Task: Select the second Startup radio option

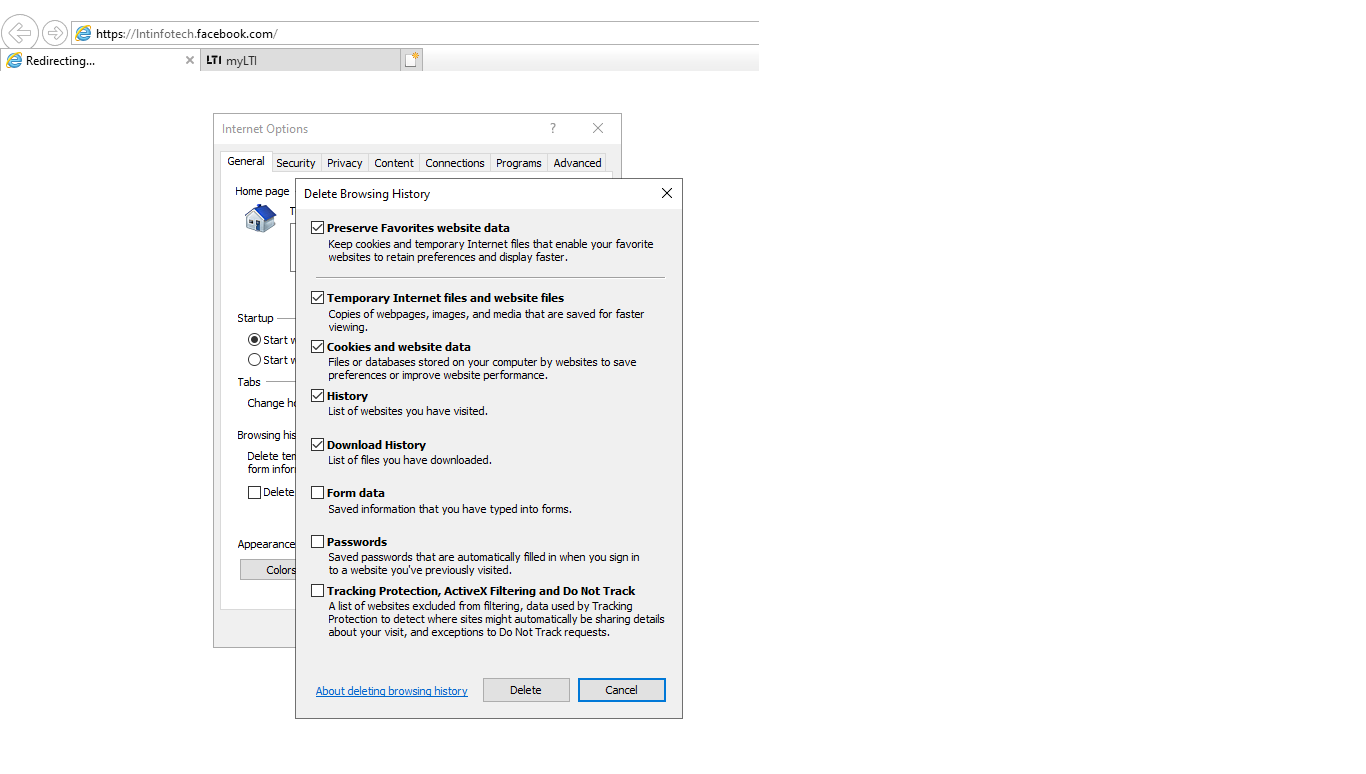Action: pyautogui.click(x=254, y=360)
